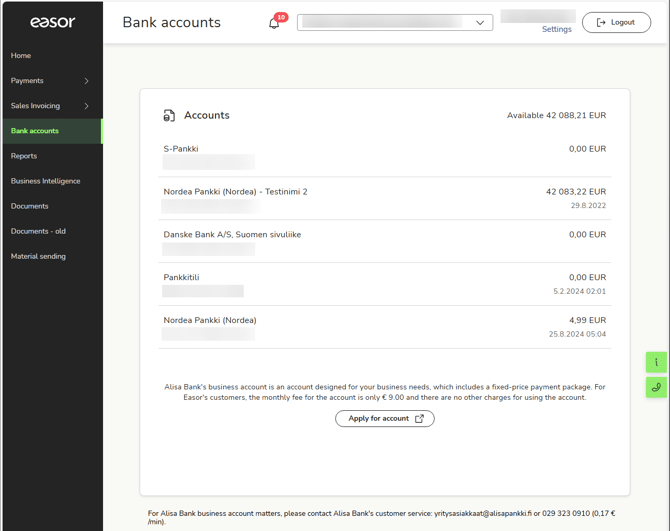Select Bank accounts in sidebar
Viewport: 670px width, 531px height.
pyautogui.click(x=53, y=131)
